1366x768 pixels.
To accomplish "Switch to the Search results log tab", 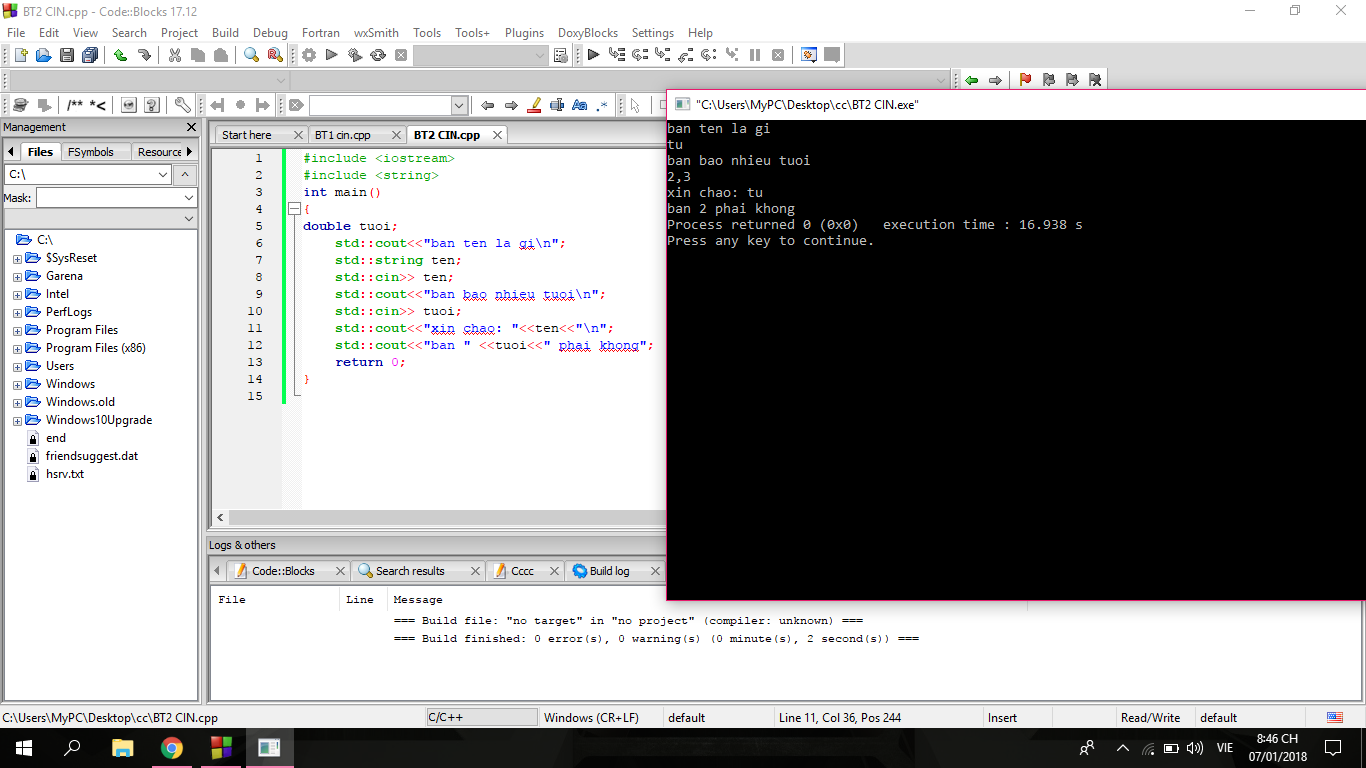I will tap(409, 571).
